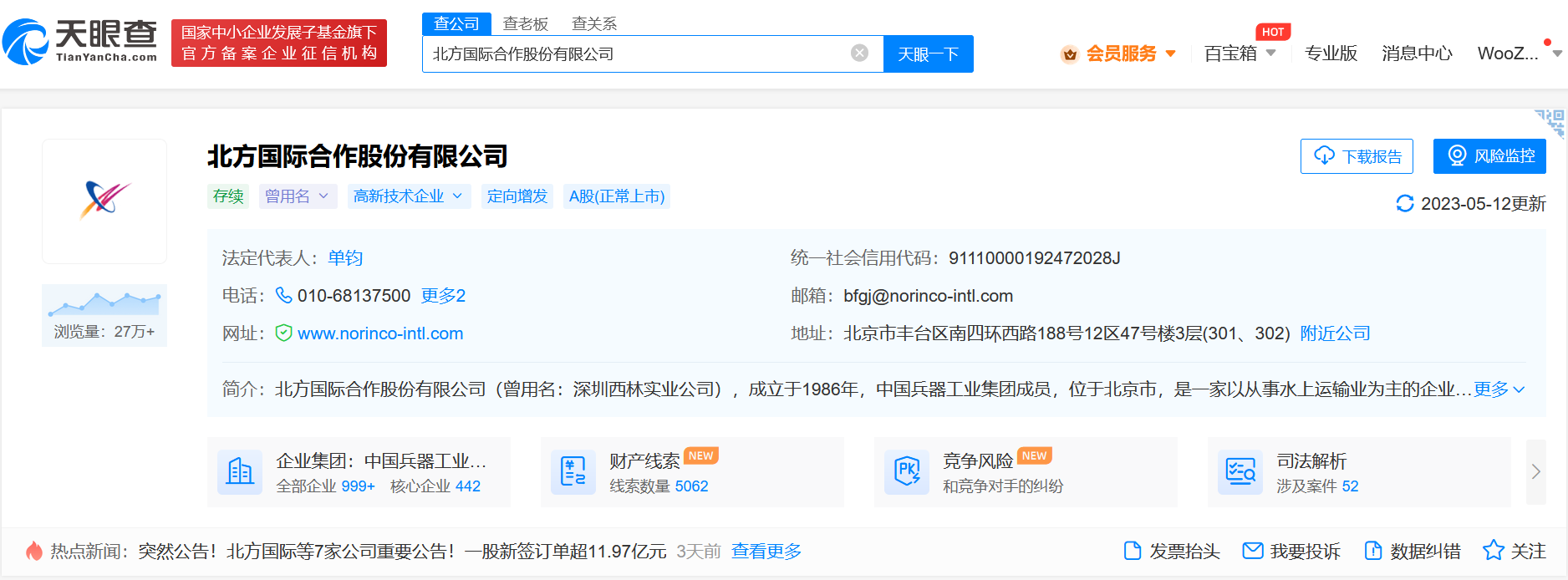Click the 存续 status tag
This screenshot has height=580, width=1568.
click(228, 196)
